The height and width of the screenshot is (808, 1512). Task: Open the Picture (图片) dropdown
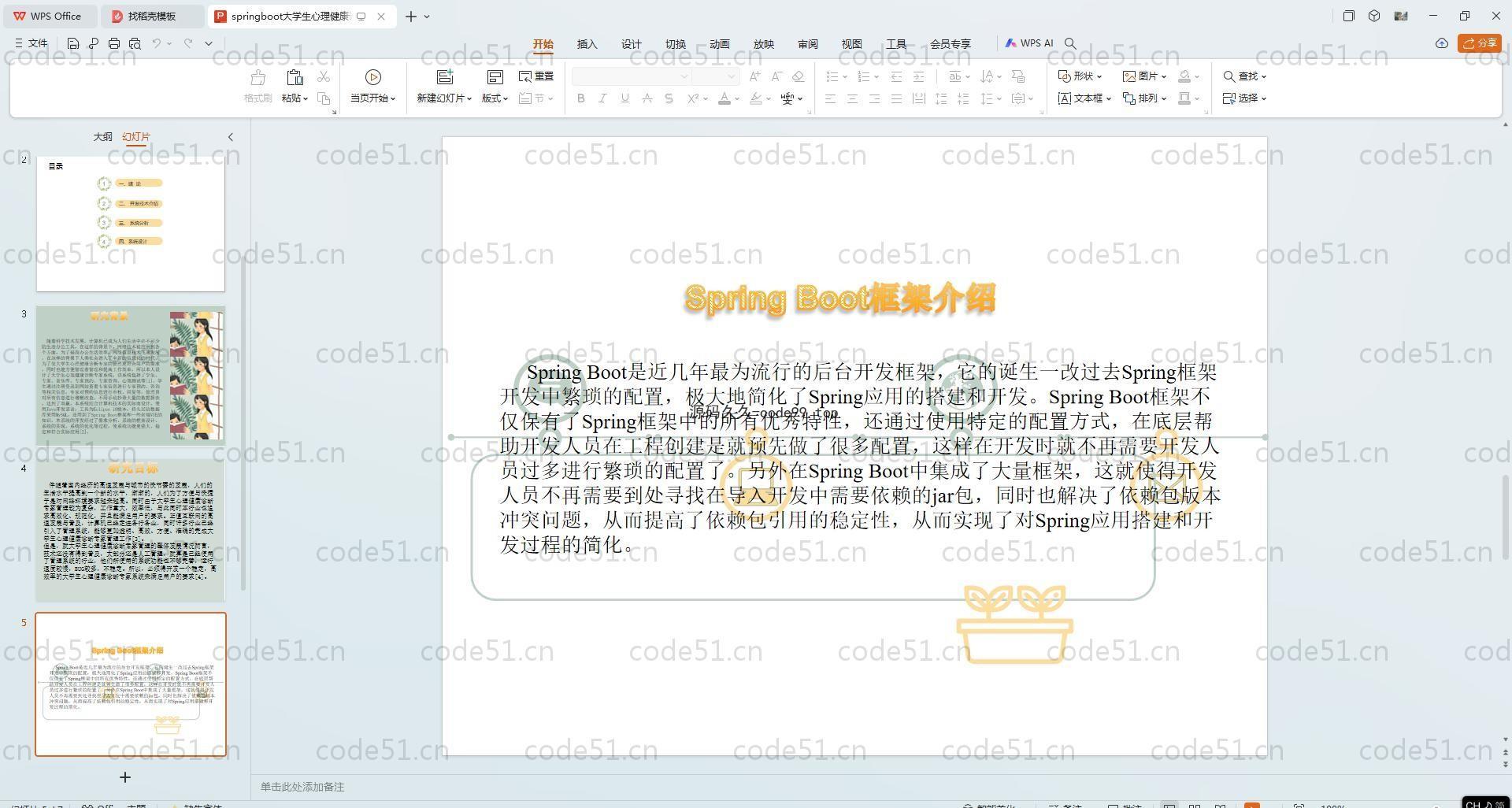click(x=1144, y=76)
